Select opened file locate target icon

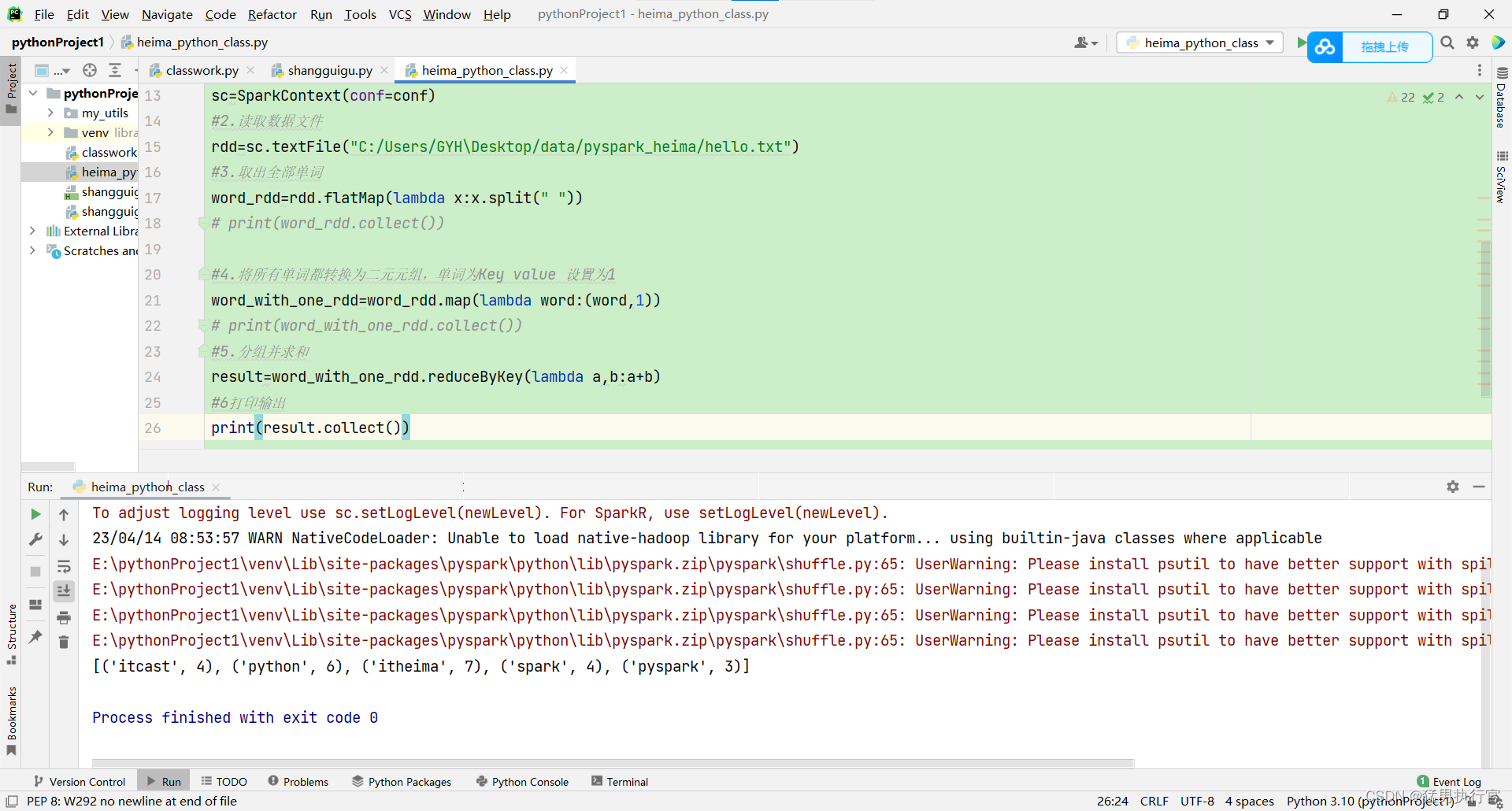(90, 70)
